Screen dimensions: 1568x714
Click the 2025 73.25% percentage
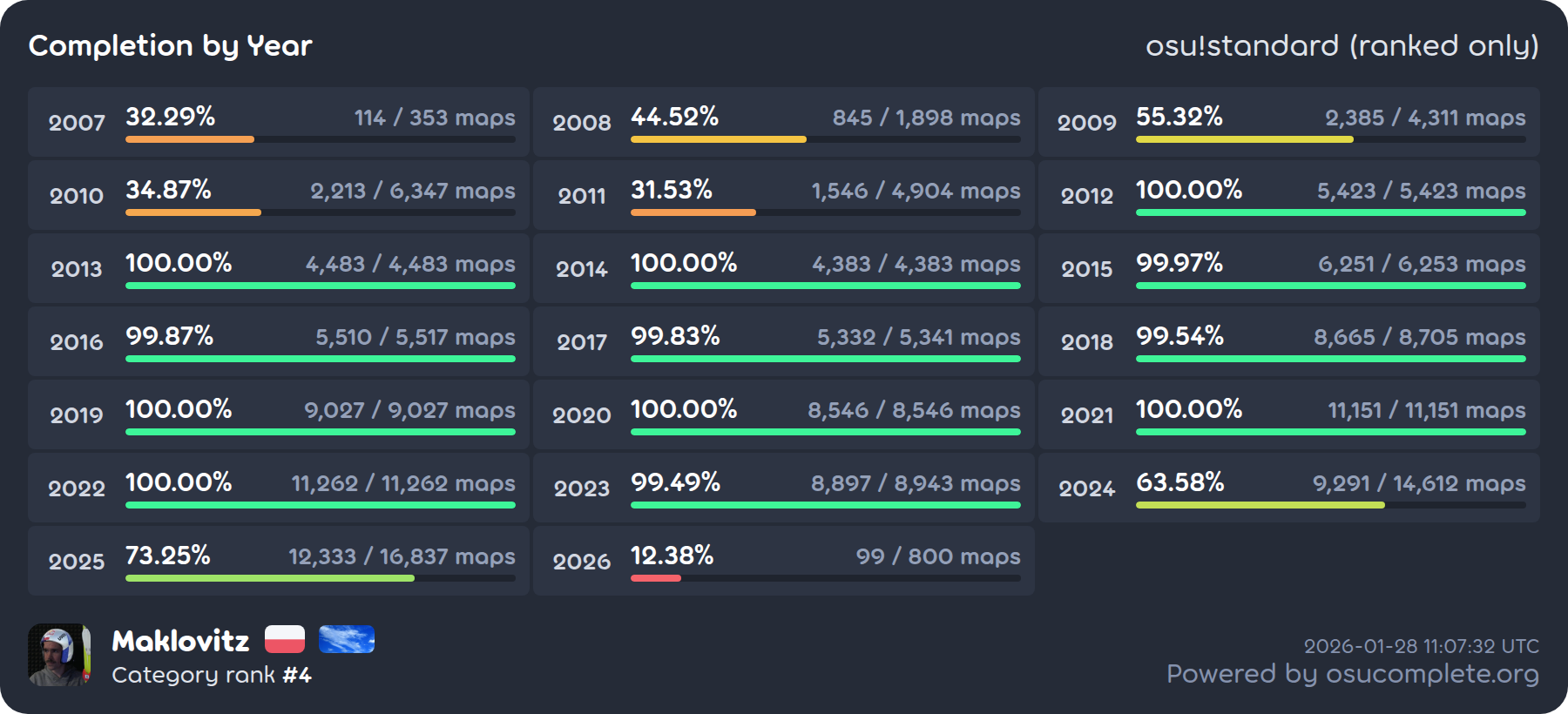[167, 555]
